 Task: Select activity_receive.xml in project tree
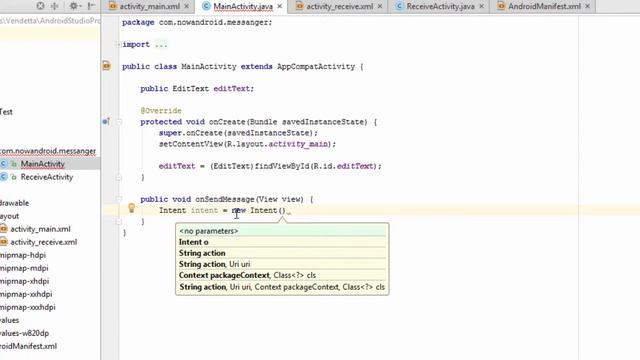43,242
